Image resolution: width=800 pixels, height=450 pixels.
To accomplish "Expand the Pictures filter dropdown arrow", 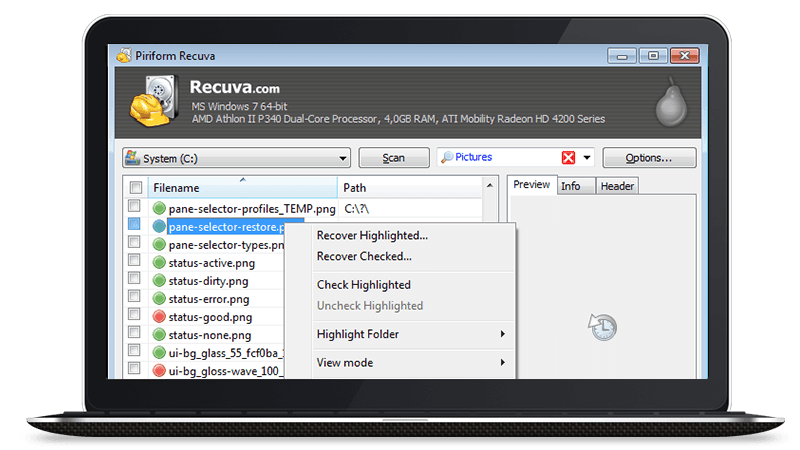I will click(587, 158).
